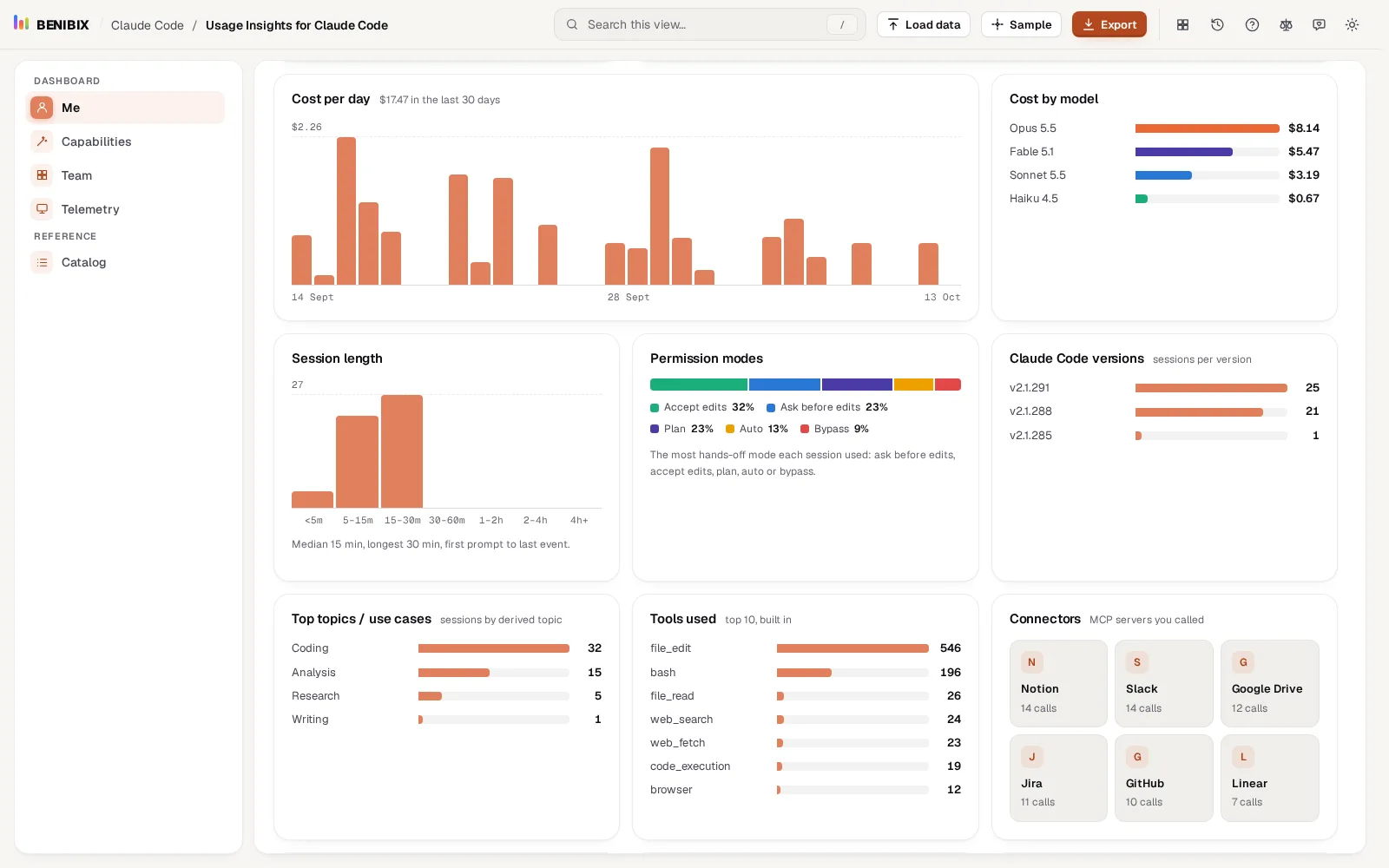Open the Team dashboard page
The height and width of the screenshot is (868, 1389).
pyautogui.click(x=125, y=175)
